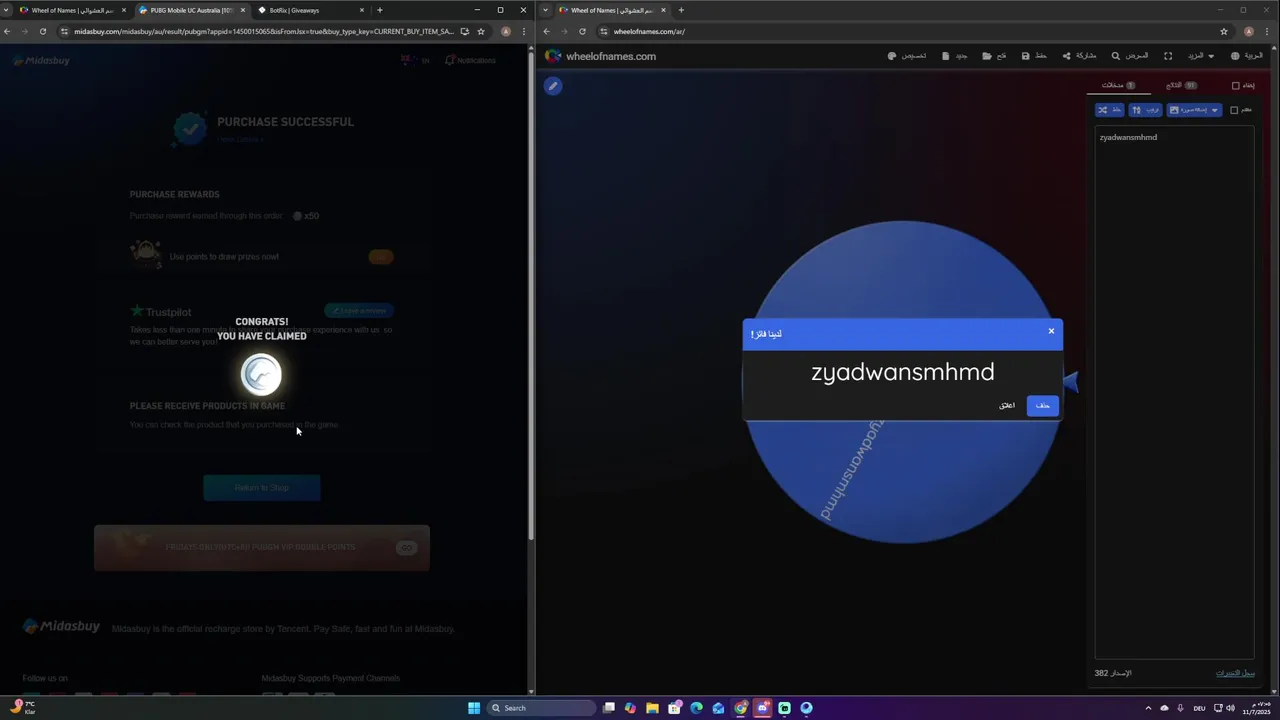Open tab search dropdown in left browser

tap(6, 10)
